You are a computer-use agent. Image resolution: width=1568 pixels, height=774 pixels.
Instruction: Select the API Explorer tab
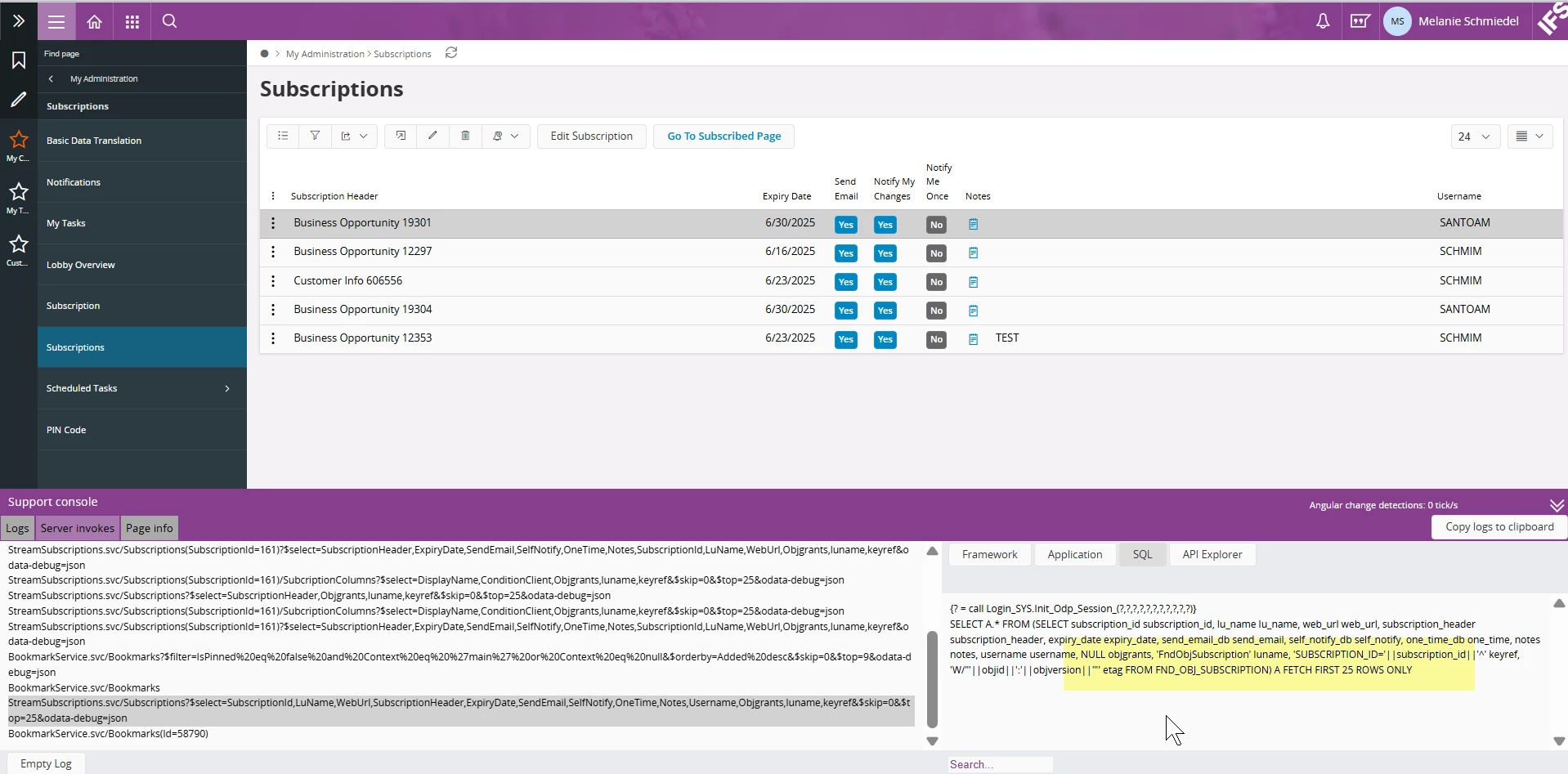[x=1212, y=554]
